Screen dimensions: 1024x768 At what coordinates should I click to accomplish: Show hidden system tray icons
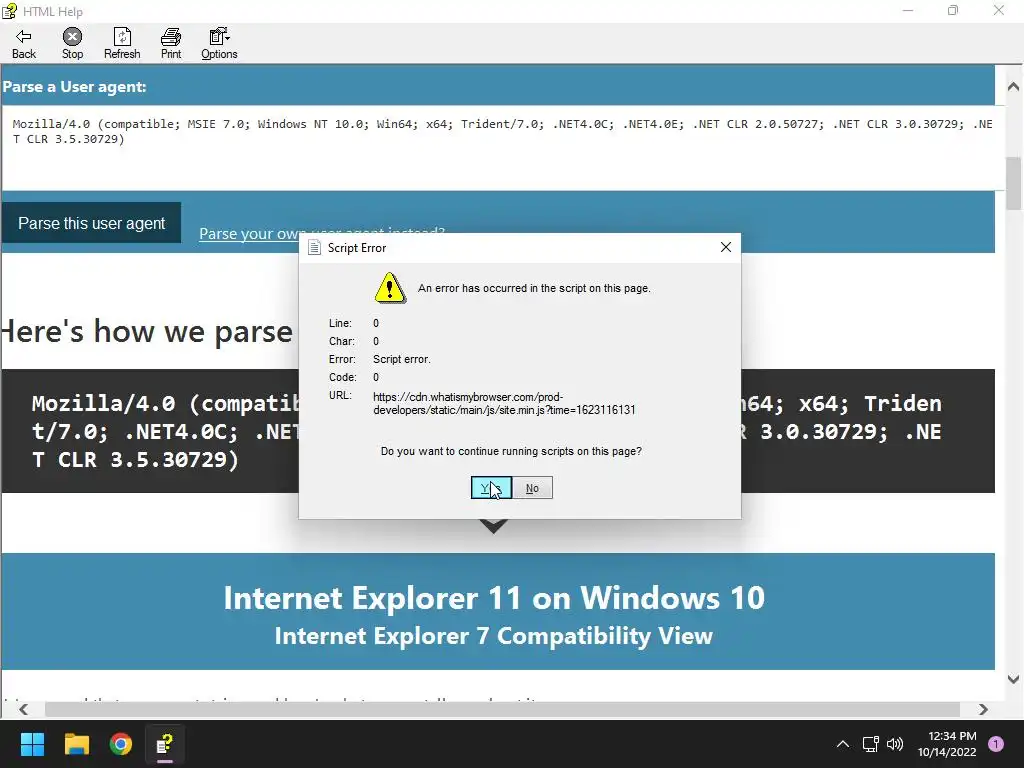pyautogui.click(x=843, y=744)
